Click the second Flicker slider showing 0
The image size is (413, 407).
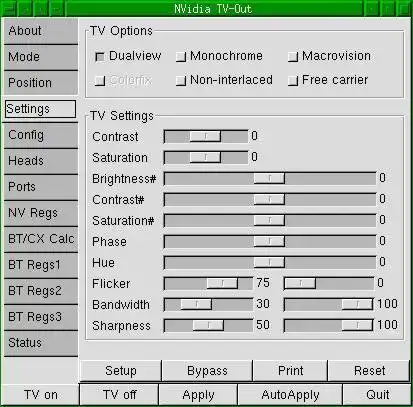tap(329, 283)
